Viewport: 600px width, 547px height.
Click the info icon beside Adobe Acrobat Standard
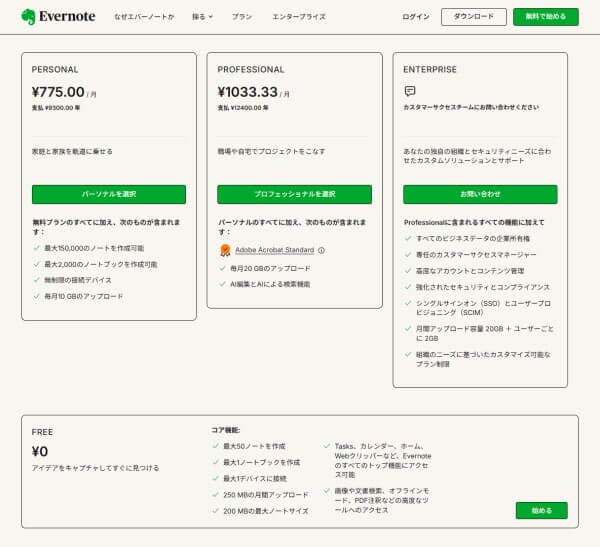pyautogui.click(x=321, y=250)
